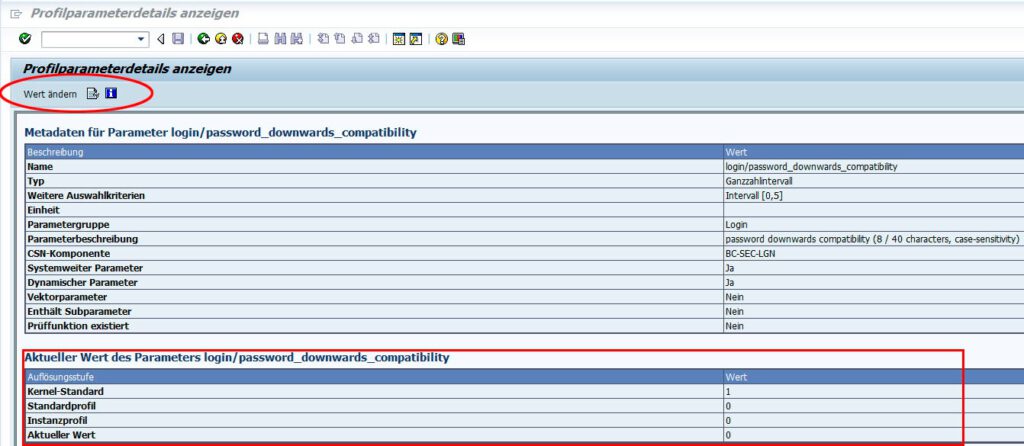The width and height of the screenshot is (1024, 446).
Task: Click the Find binoculars icon
Action: [280, 39]
